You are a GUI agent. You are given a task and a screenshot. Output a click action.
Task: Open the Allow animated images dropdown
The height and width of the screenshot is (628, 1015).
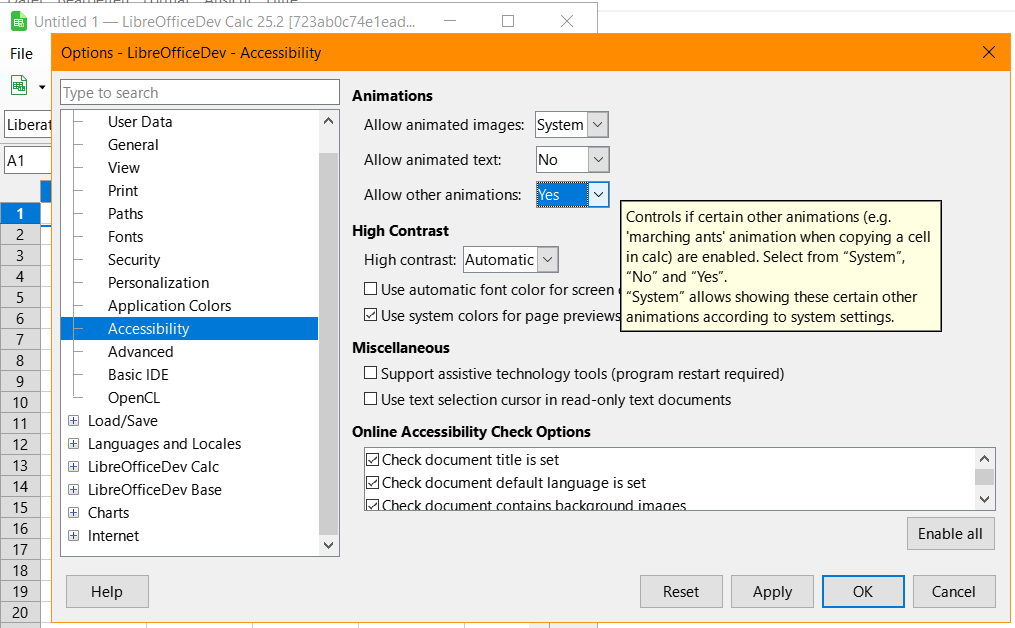click(572, 124)
